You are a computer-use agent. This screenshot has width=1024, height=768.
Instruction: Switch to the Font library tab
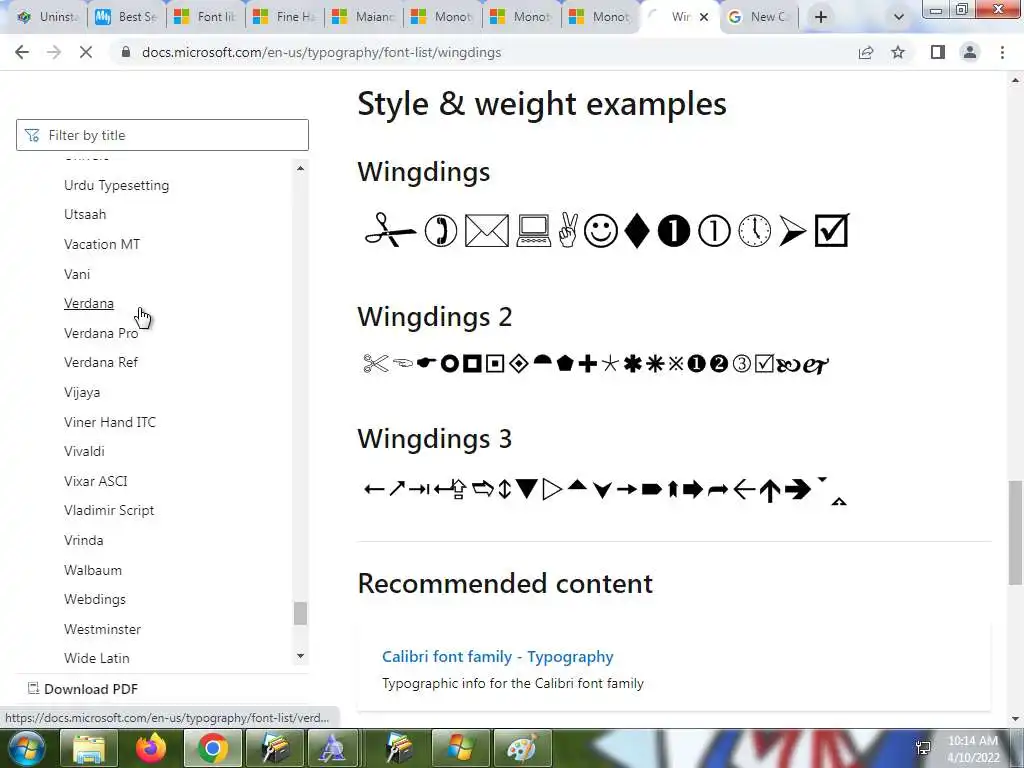pyautogui.click(x=205, y=17)
